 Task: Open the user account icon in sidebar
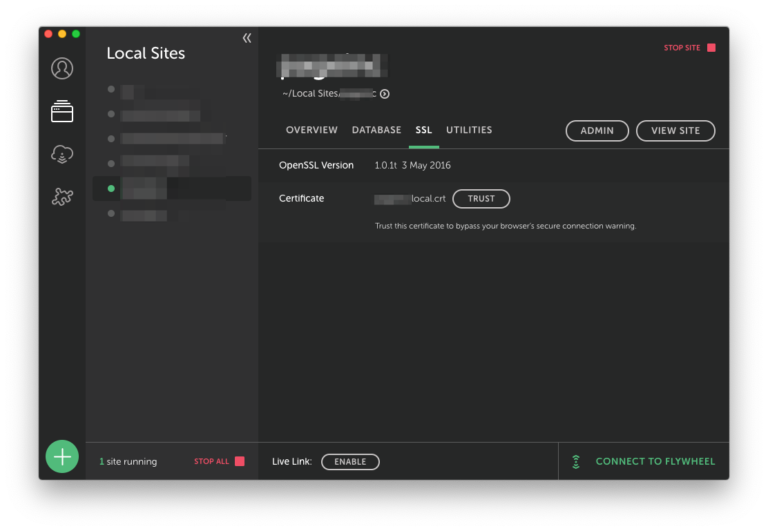pos(62,68)
